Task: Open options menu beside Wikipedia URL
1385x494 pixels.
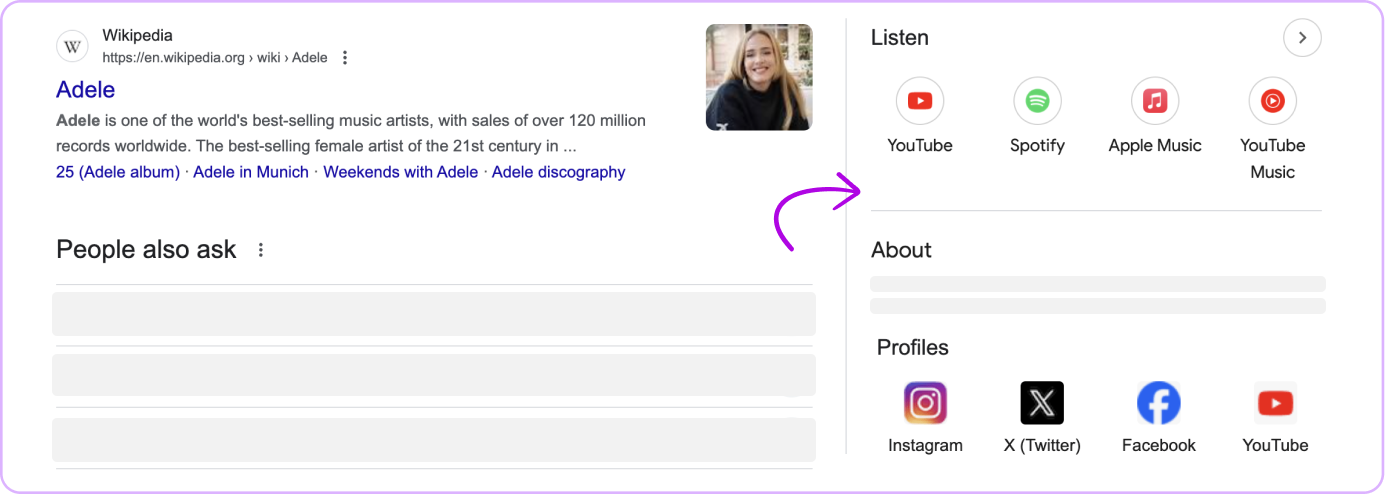Action: click(345, 57)
